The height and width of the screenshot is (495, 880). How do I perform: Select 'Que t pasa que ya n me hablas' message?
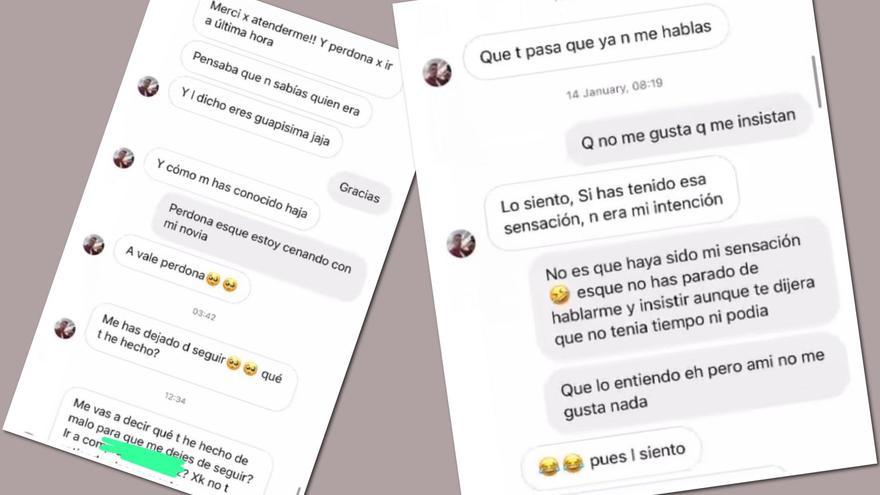(x=595, y=41)
